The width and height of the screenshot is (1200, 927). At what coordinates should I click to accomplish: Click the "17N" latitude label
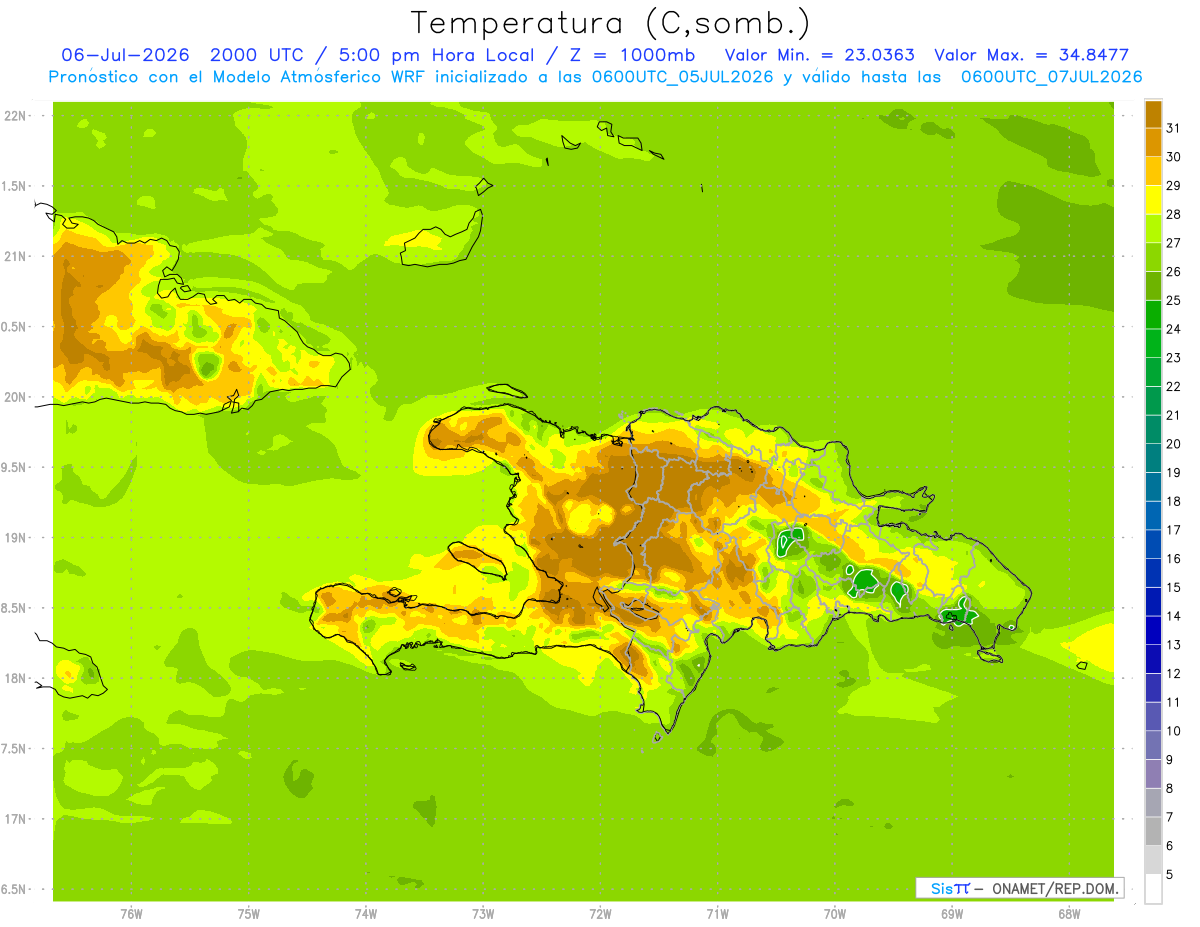(x=17, y=819)
